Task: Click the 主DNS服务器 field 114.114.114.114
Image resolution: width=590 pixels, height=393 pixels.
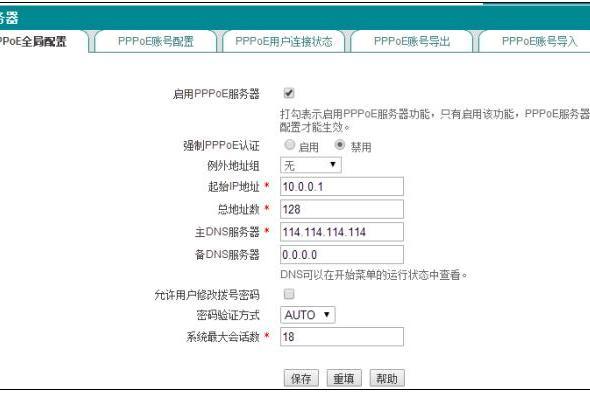Action: 342,232
